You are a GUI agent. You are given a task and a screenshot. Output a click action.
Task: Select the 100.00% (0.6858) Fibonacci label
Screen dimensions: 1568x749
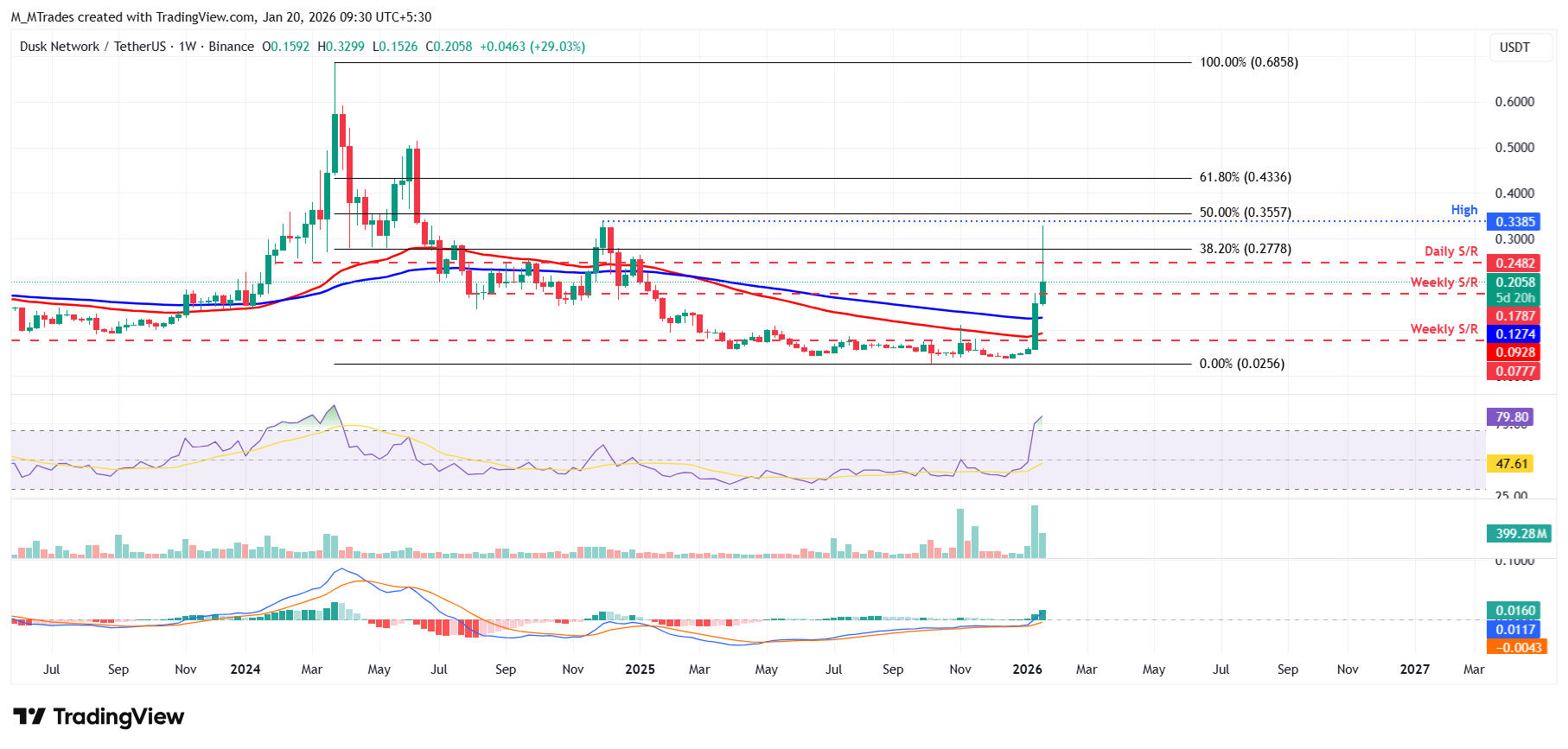tap(1248, 62)
